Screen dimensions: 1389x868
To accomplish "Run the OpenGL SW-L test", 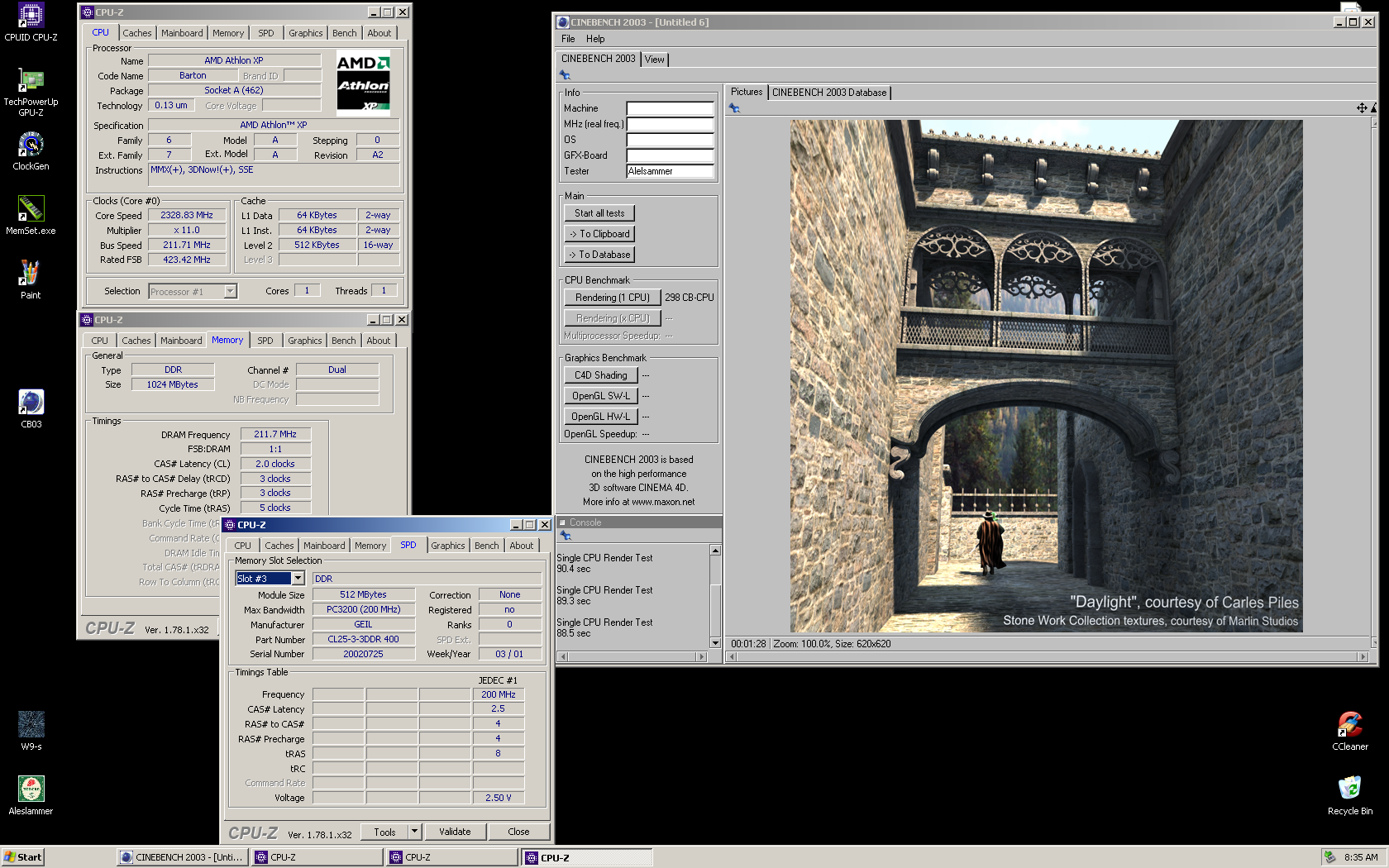I will (x=601, y=396).
